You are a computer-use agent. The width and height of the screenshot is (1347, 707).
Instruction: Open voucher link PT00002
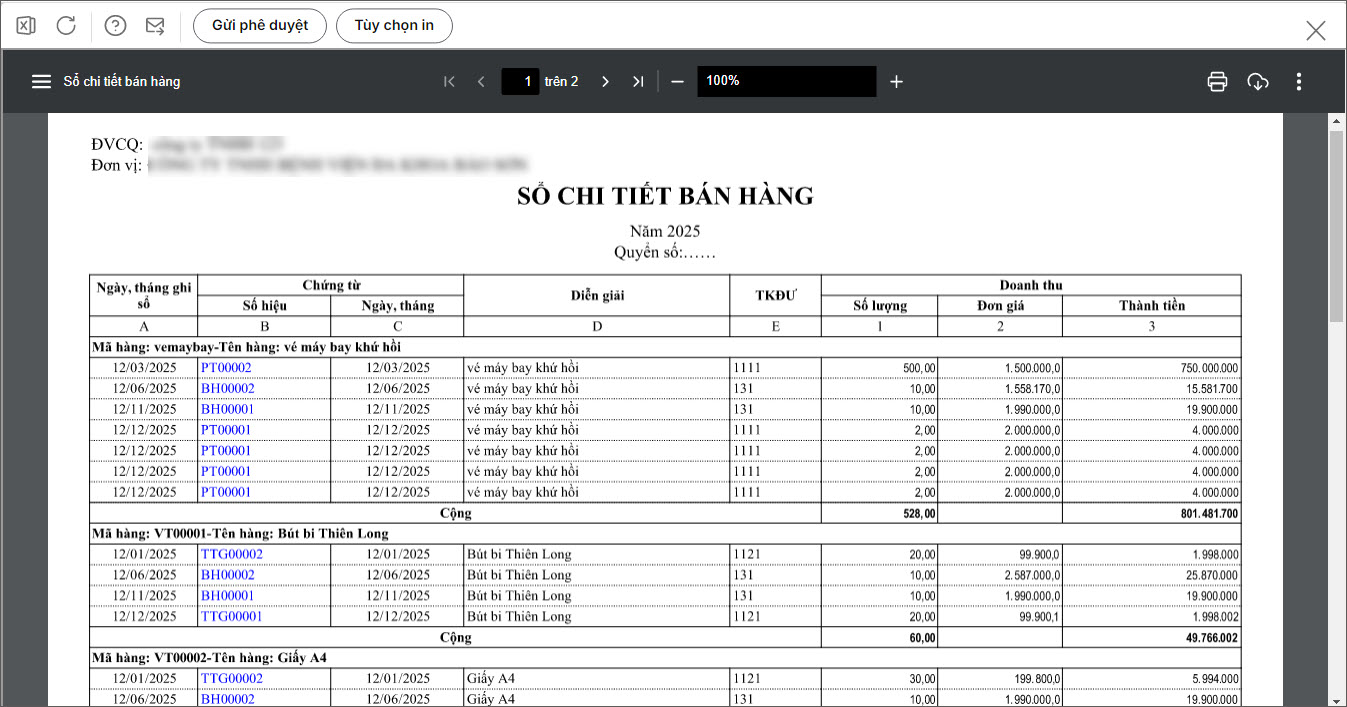tap(226, 367)
